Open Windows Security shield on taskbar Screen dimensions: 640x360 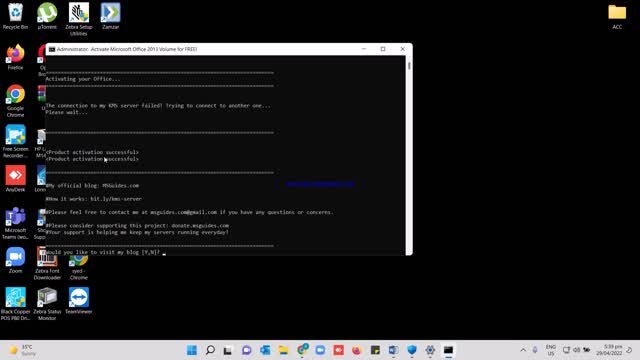412,350
